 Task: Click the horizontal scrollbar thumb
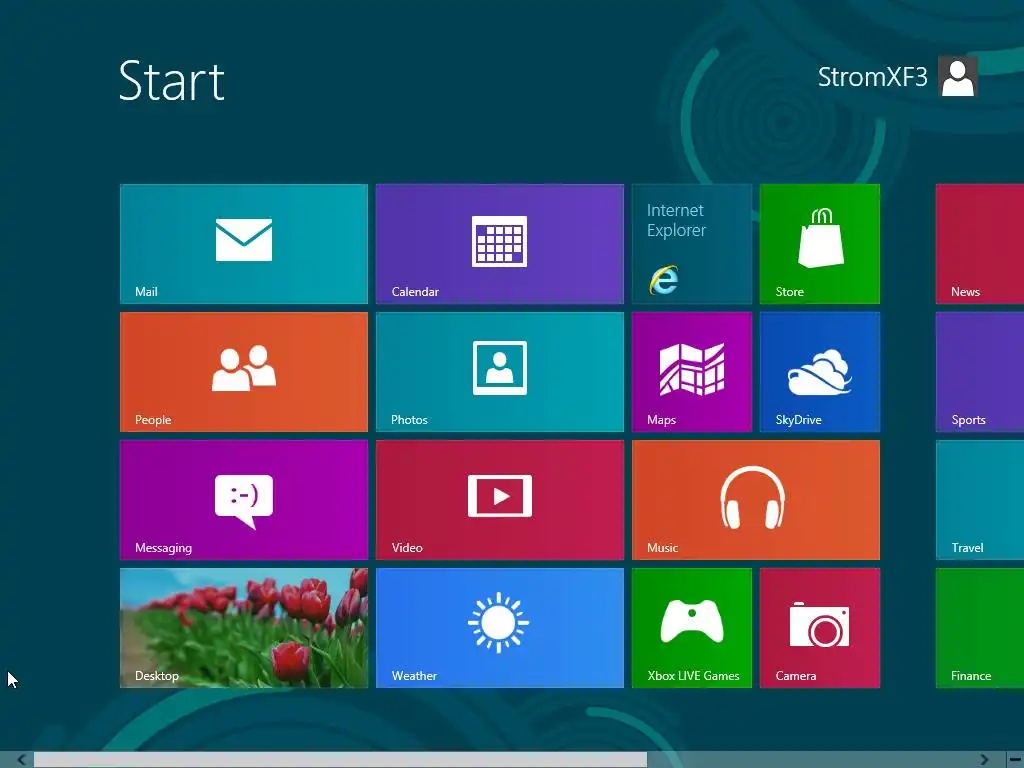340,760
